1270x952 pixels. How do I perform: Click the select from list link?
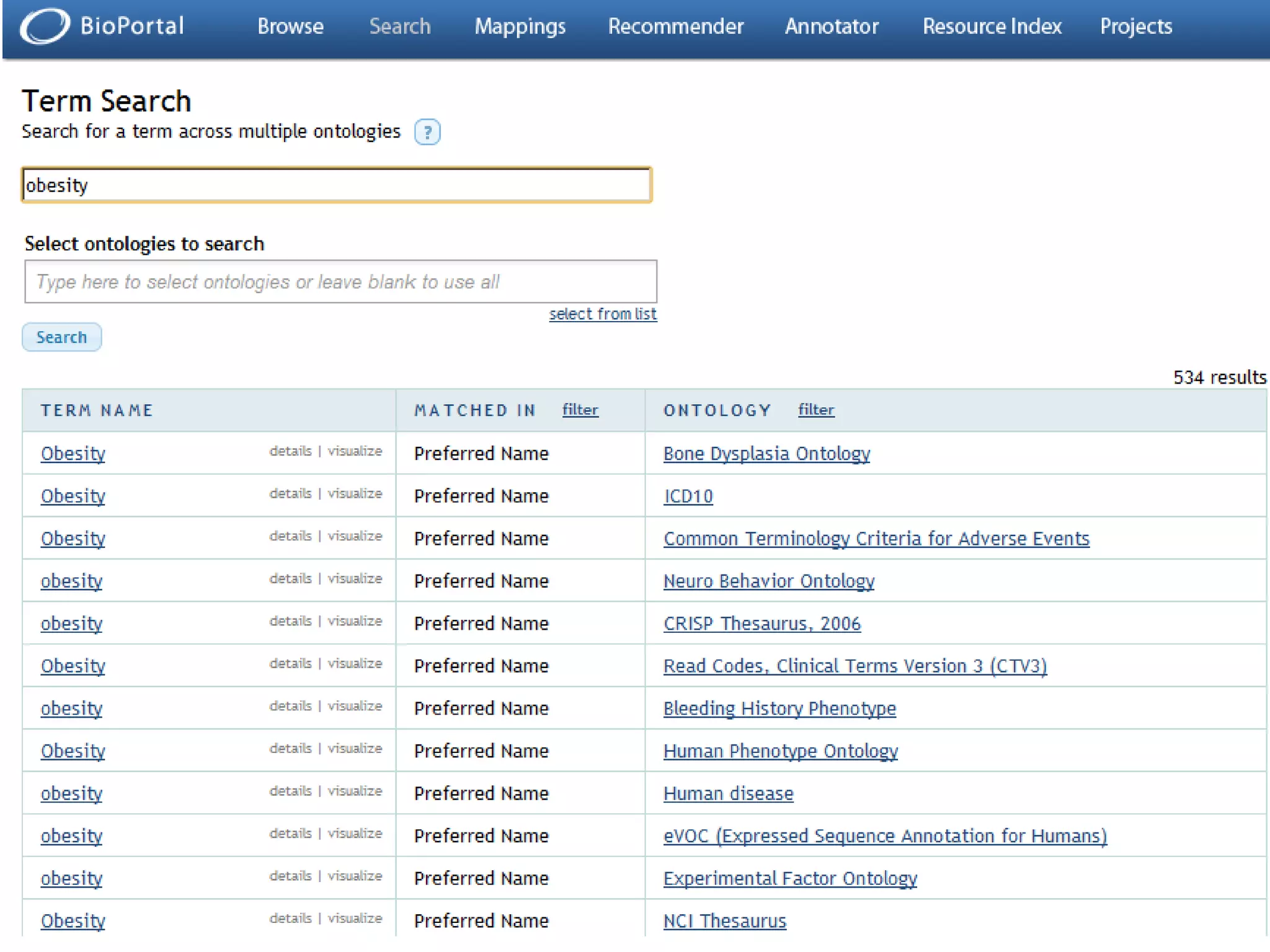pos(602,314)
